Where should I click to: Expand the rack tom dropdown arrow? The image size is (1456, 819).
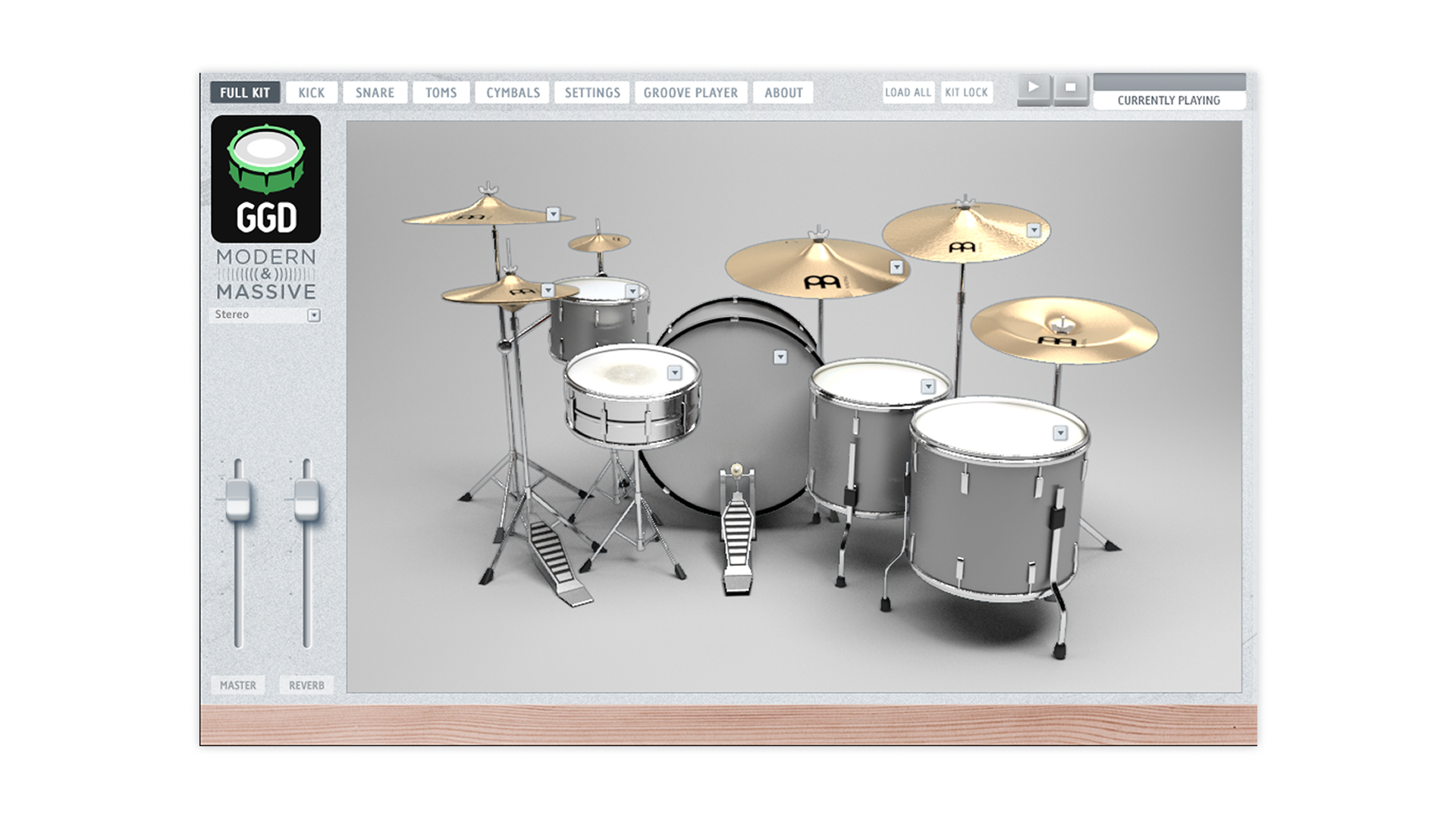coord(632,291)
